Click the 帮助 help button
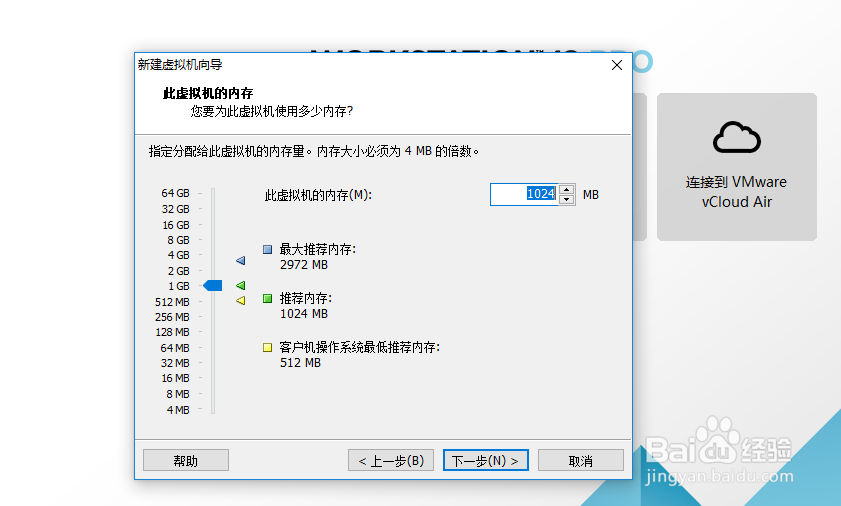Viewport: 841px width, 506px height. coord(186,460)
